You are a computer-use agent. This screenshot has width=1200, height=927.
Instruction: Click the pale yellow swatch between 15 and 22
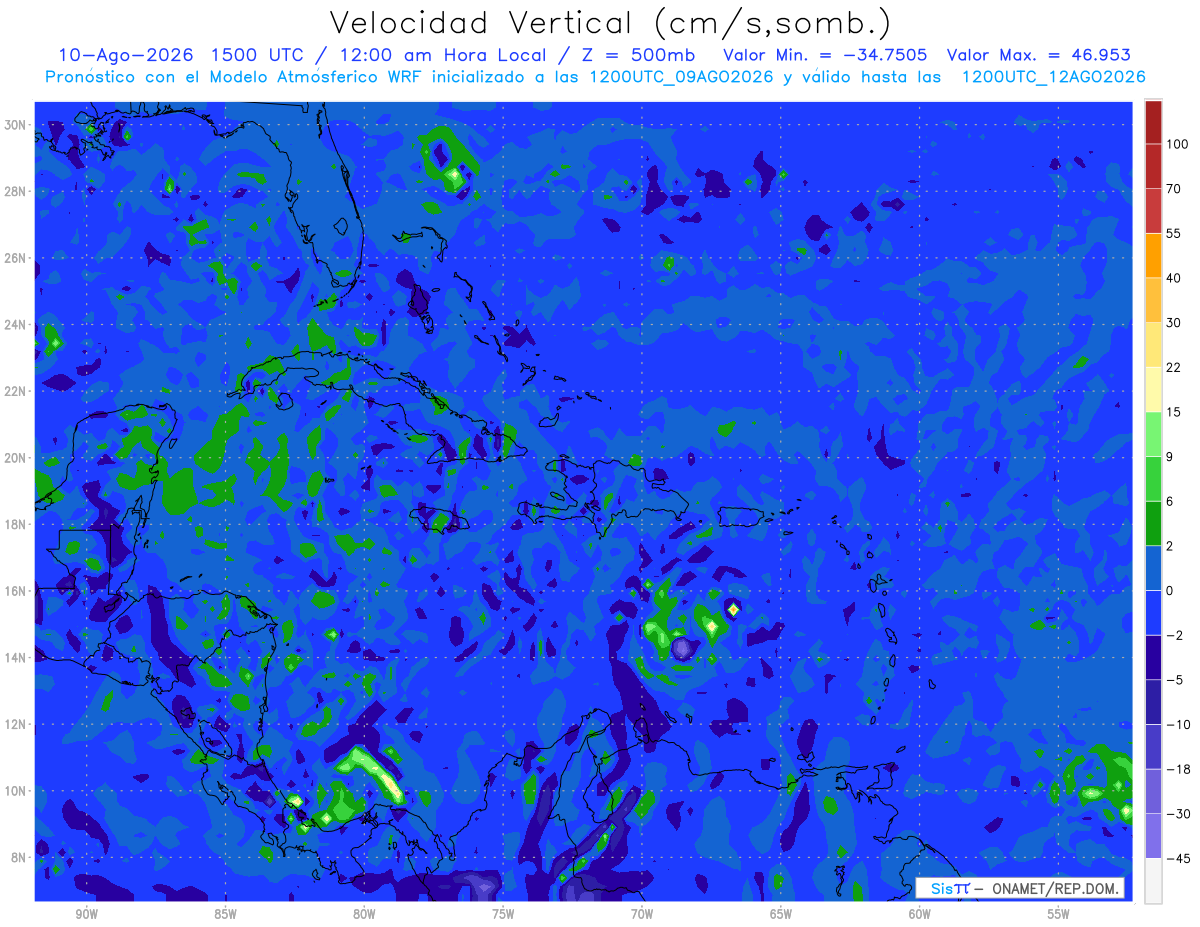coord(1153,389)
